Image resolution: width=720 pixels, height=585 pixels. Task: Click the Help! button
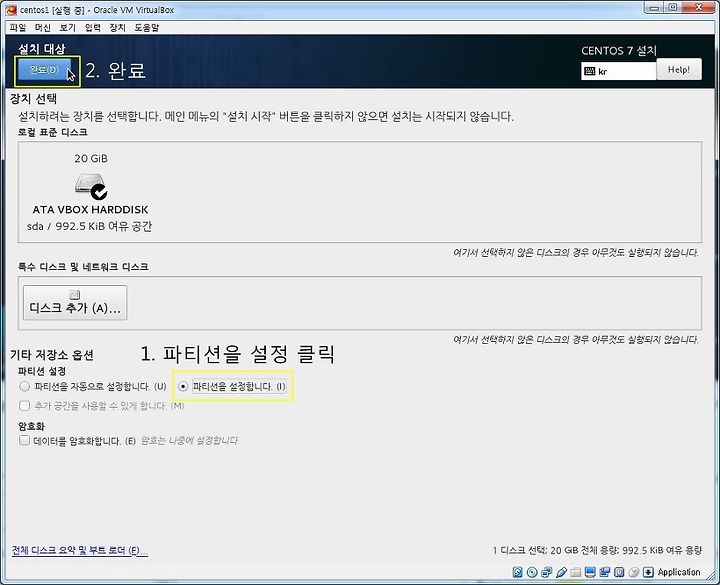[679, 70]
